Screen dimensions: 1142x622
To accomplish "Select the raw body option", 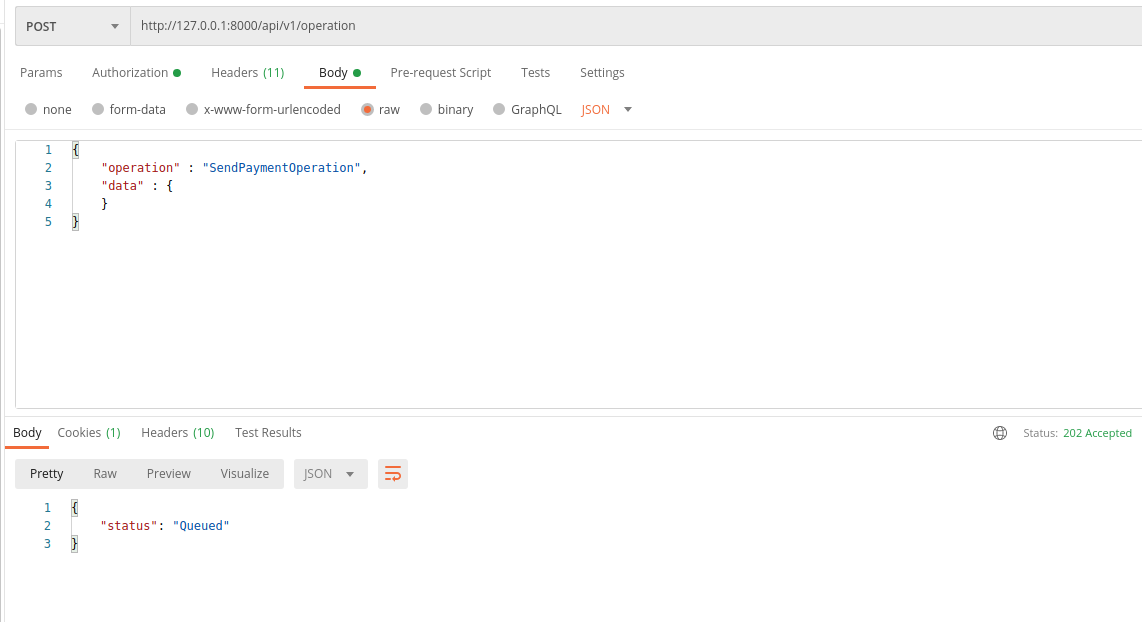I will point(380,109).
